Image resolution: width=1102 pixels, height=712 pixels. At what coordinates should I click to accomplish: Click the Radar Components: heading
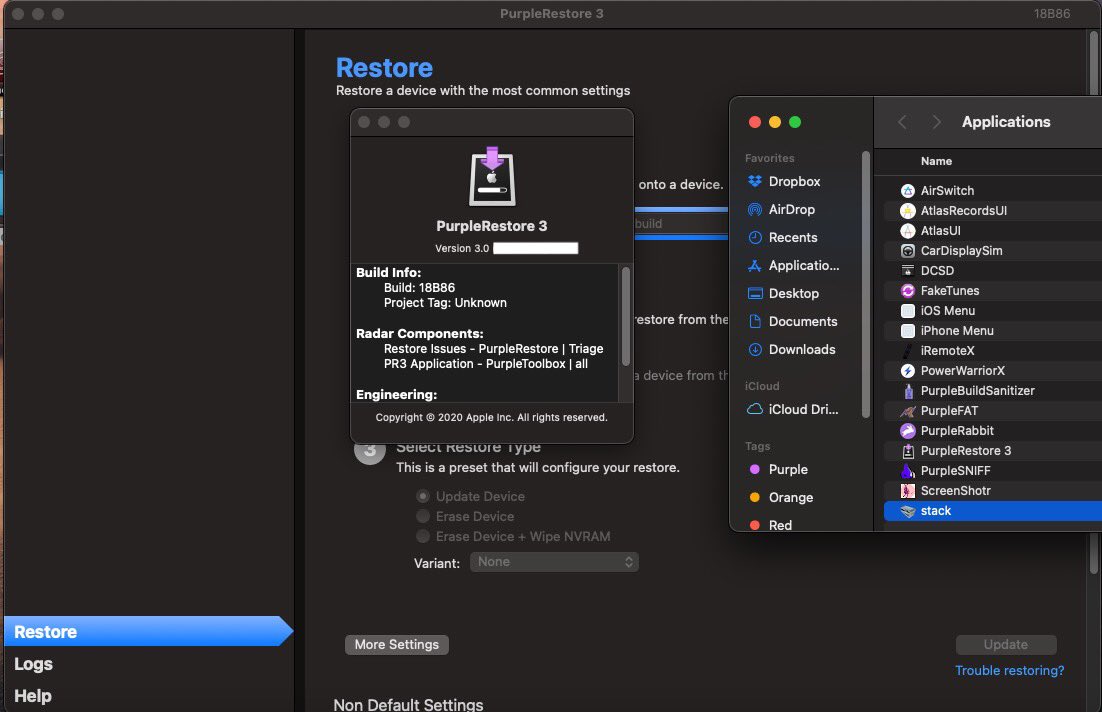[x=420, y=334]
